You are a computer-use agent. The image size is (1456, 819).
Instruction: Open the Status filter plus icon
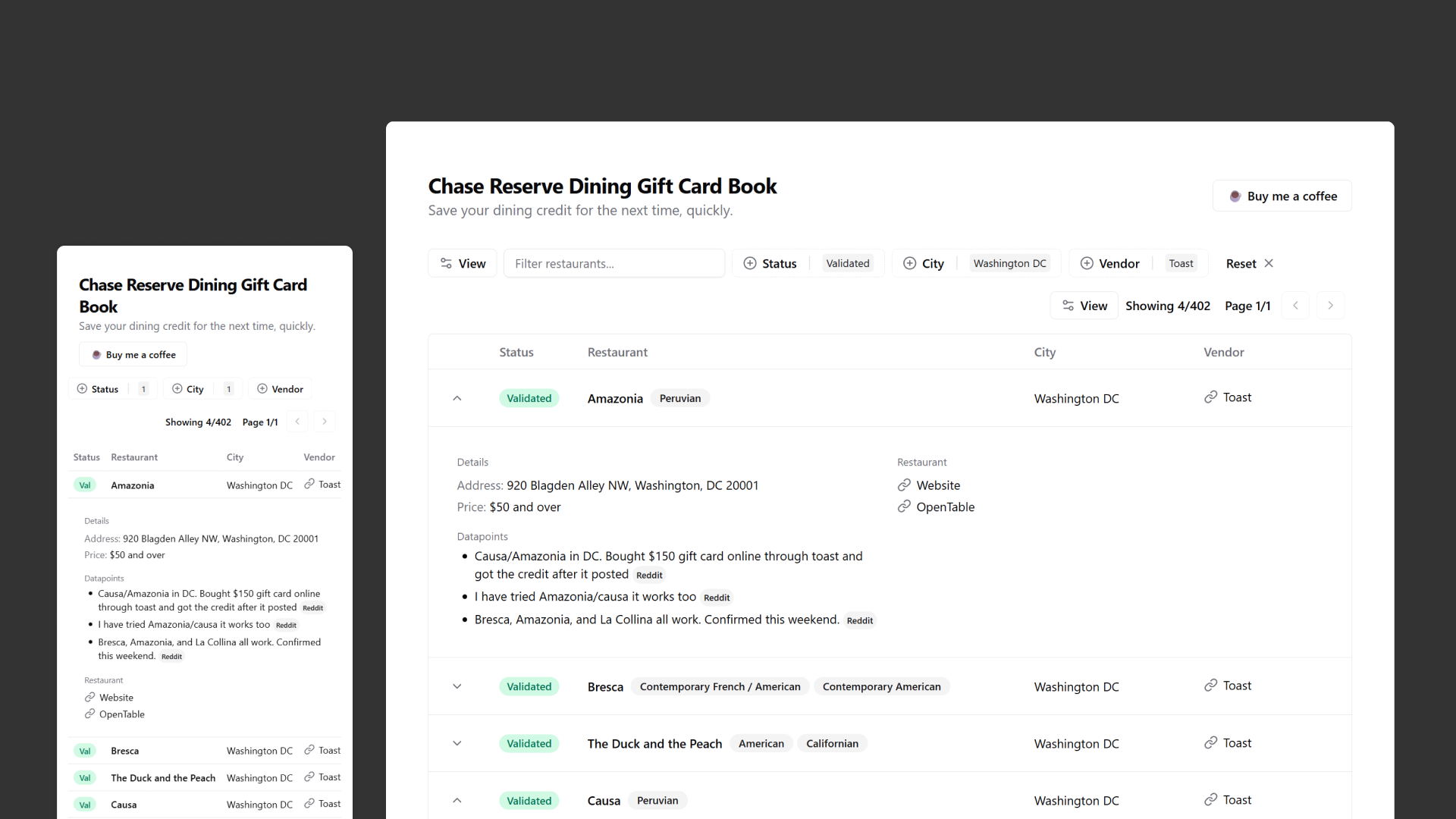[x=750, y=263]
